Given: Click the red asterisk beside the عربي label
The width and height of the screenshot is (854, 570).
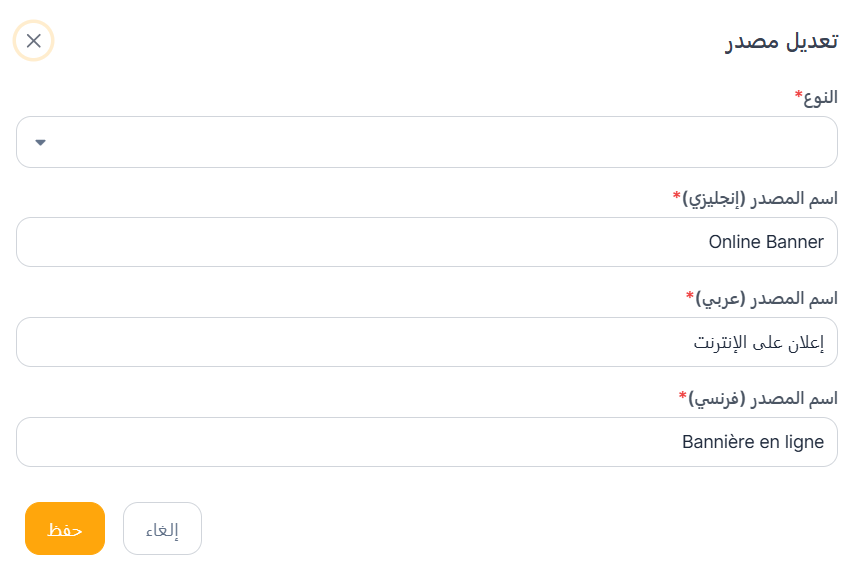Looking at the screenshot, I should pos(689,295).
